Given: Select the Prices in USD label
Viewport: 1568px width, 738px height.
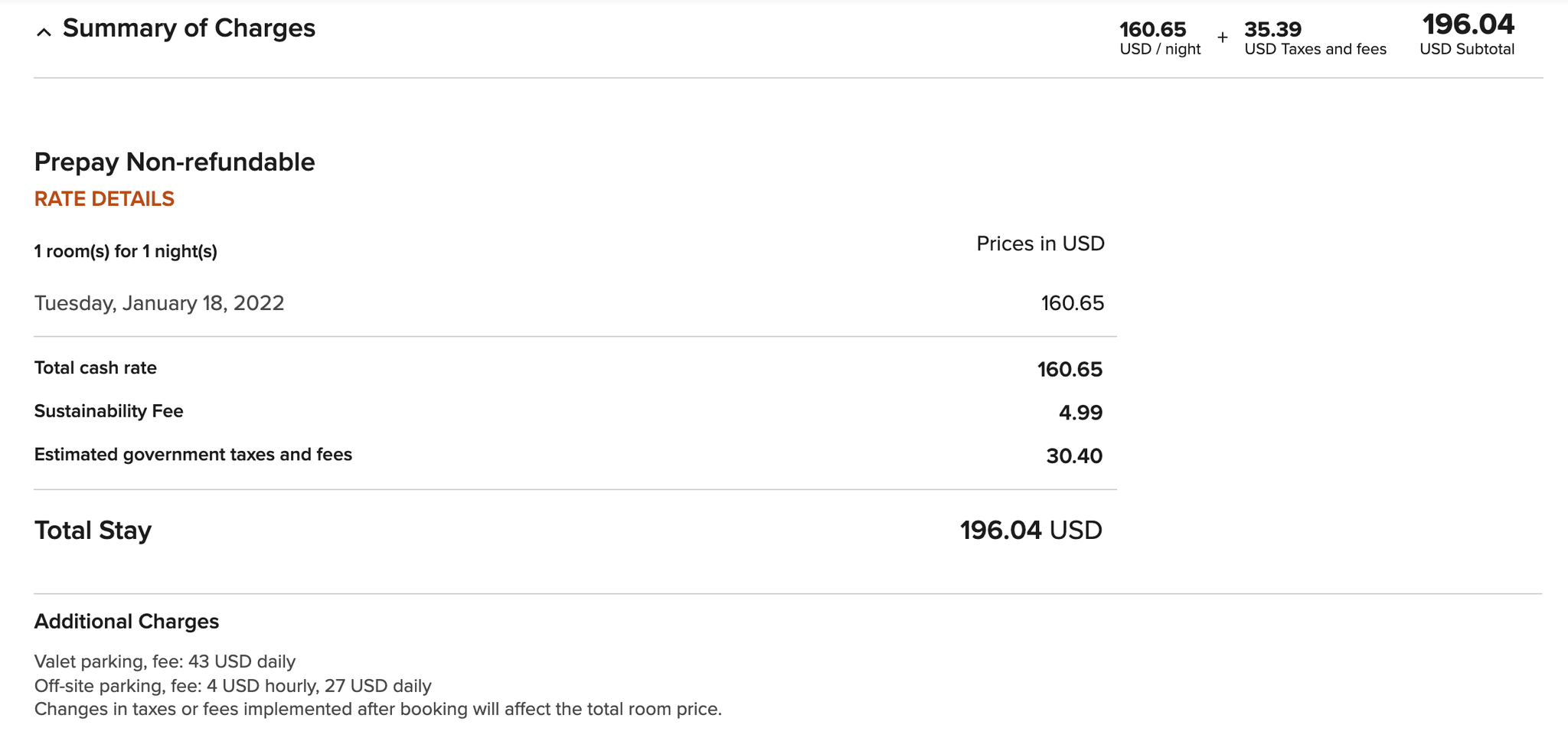Looking at the screenshot, I should (x=1039, y=243).
